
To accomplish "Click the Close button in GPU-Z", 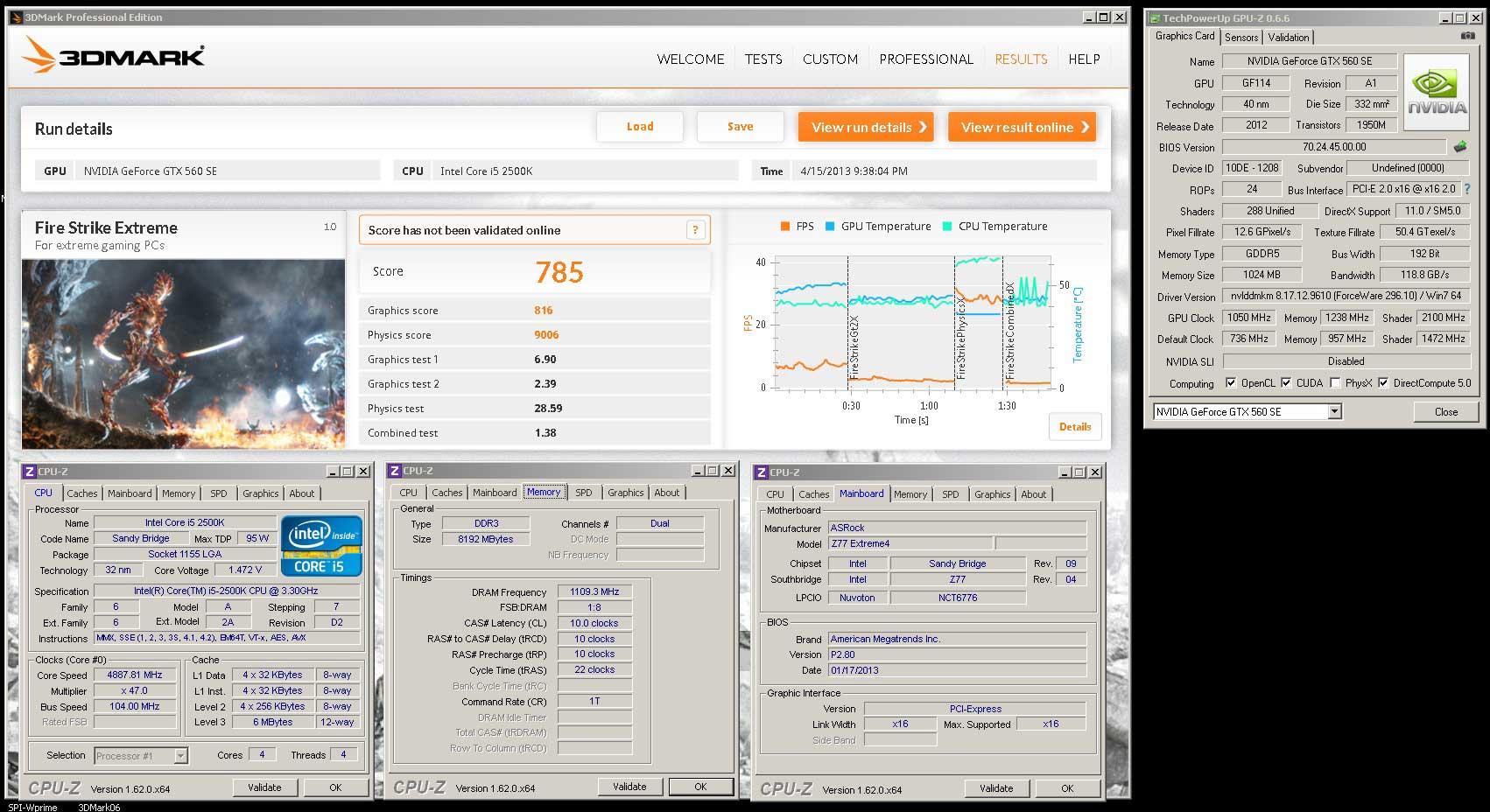I will (x=1446, y=411).
